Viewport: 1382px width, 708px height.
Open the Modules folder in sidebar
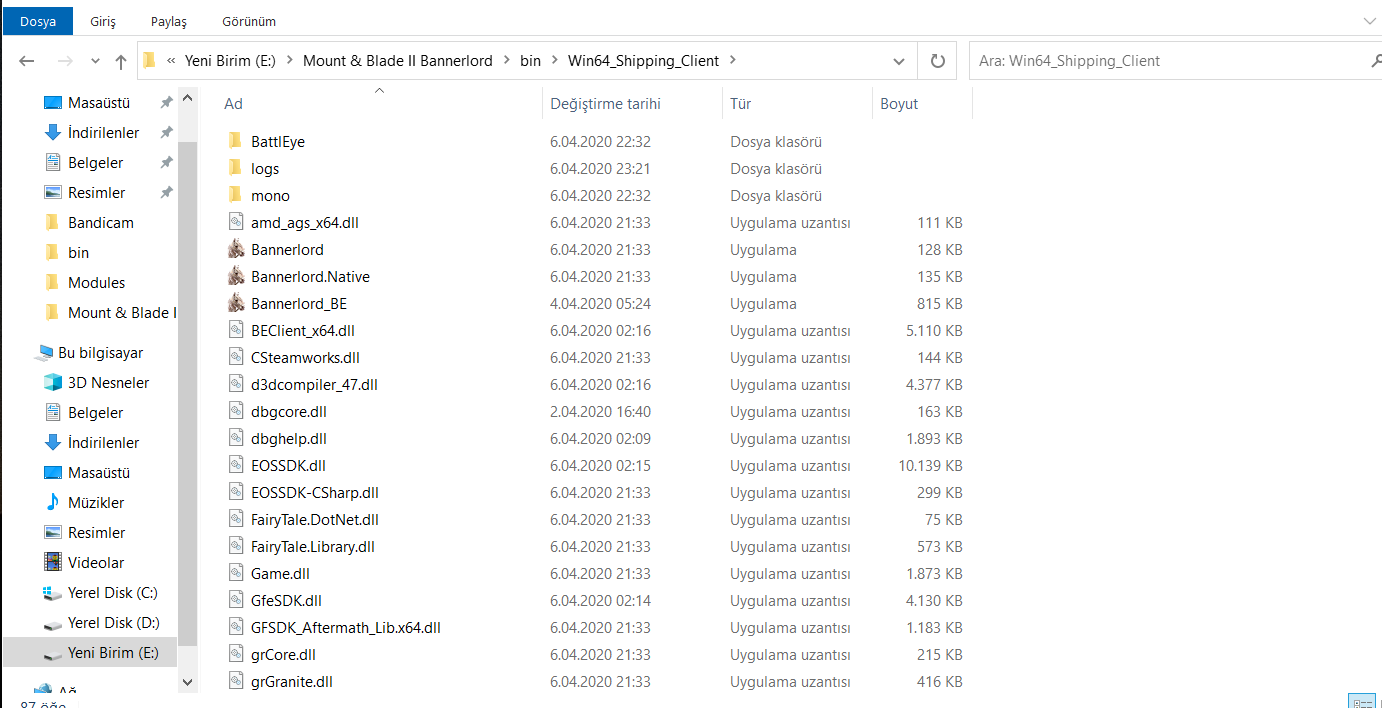pyautogui.click(x=96, y=283)
